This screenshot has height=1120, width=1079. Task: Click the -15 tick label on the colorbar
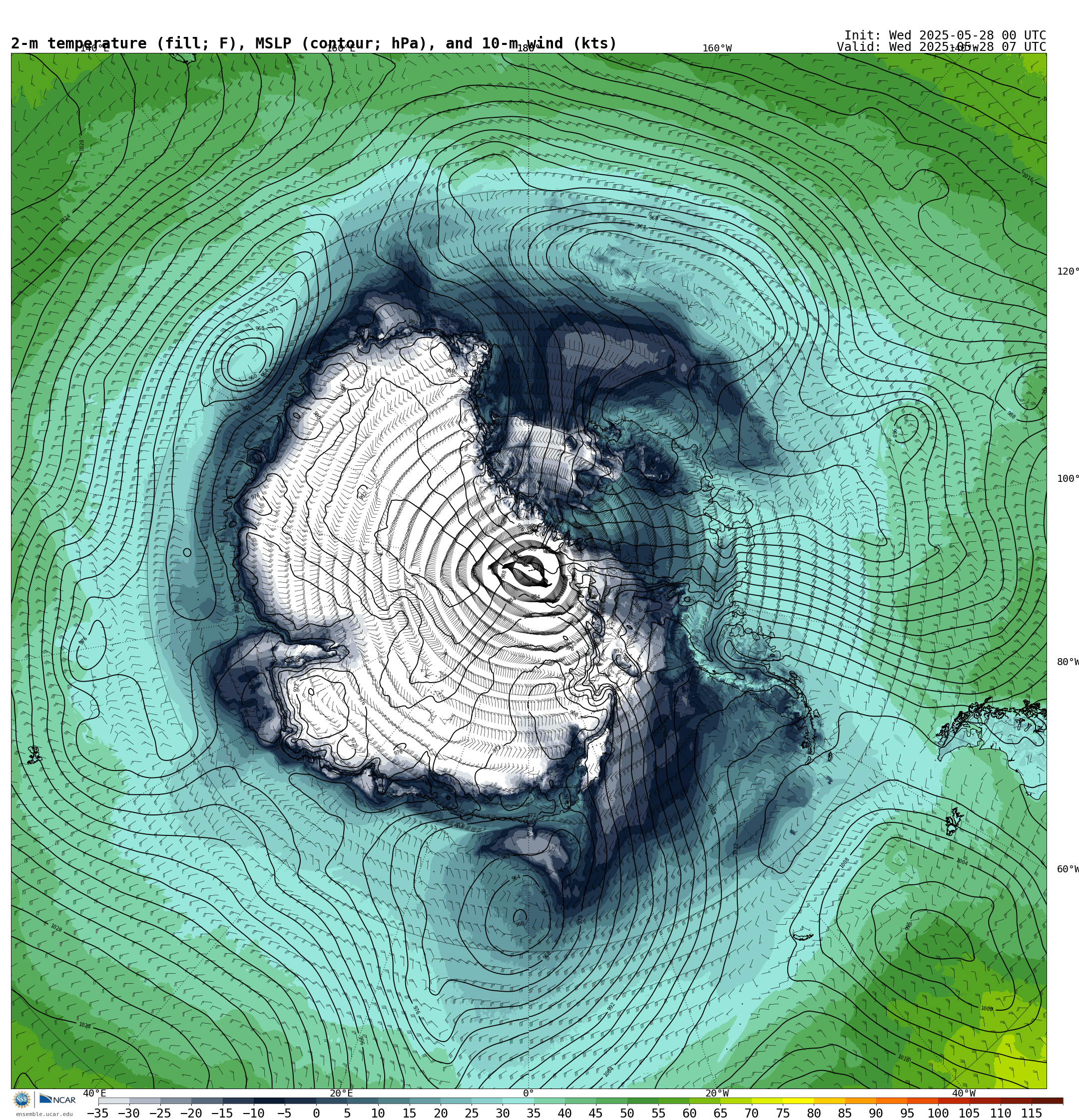(x=222, y=1113)
